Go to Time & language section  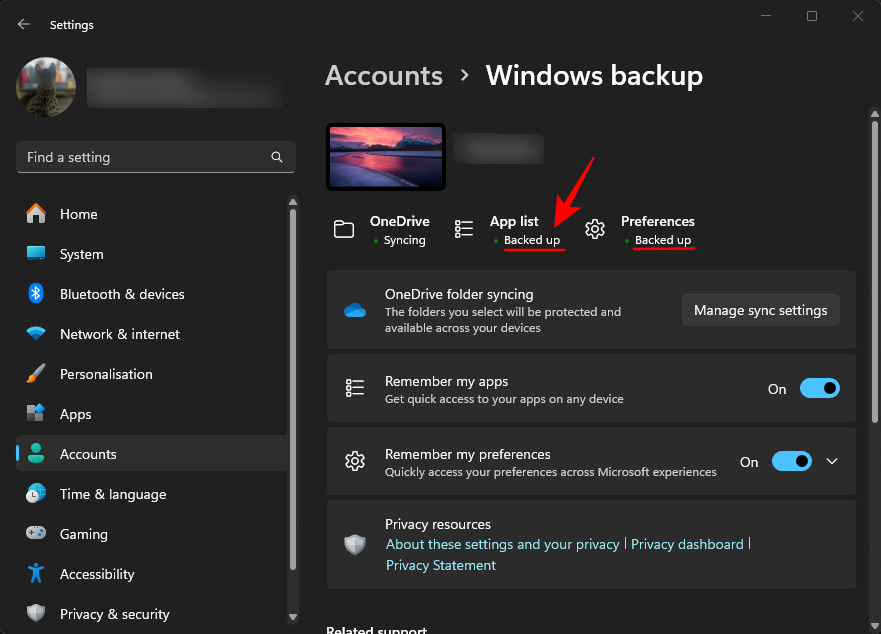point(112,494)
